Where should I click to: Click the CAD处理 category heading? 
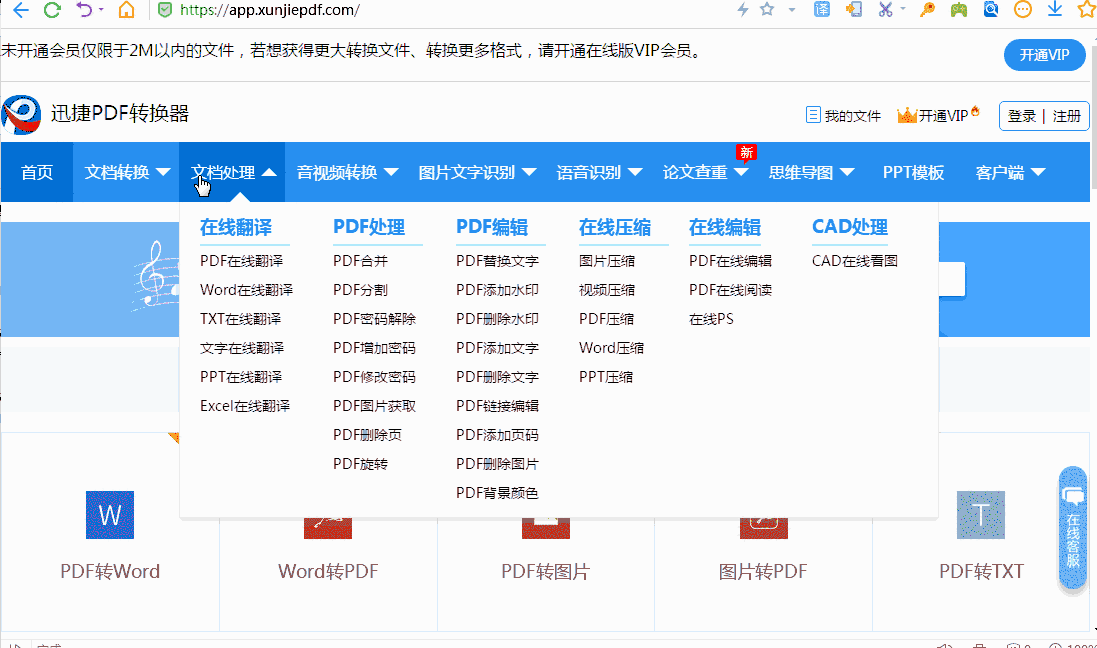click(x=850, y=227)
